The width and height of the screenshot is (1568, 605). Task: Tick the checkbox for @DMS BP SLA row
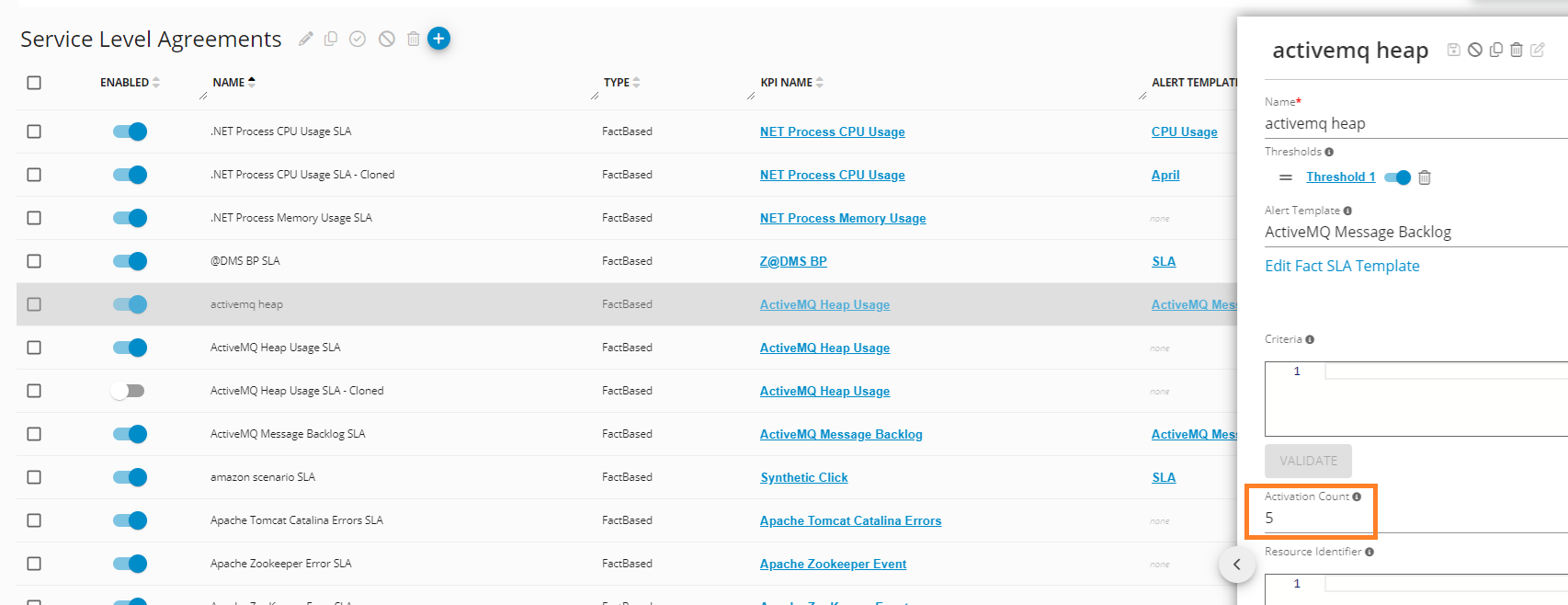[x=34, y=261]
